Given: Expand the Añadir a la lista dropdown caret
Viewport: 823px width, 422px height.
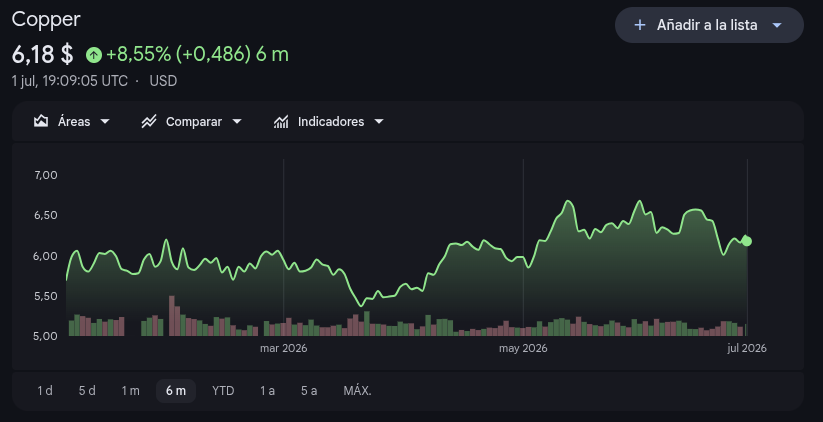Looking at the screenshot, I should (777, 25).
